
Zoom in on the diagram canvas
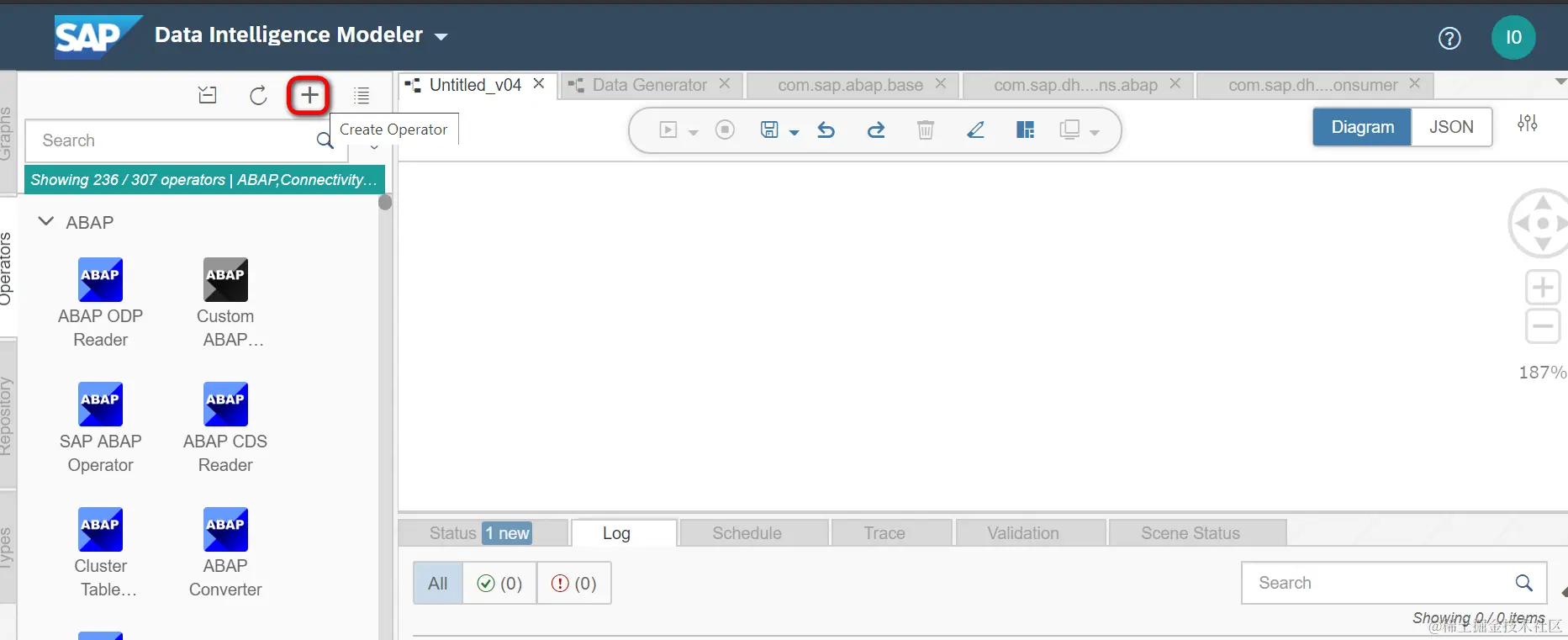pos(1543,288)
